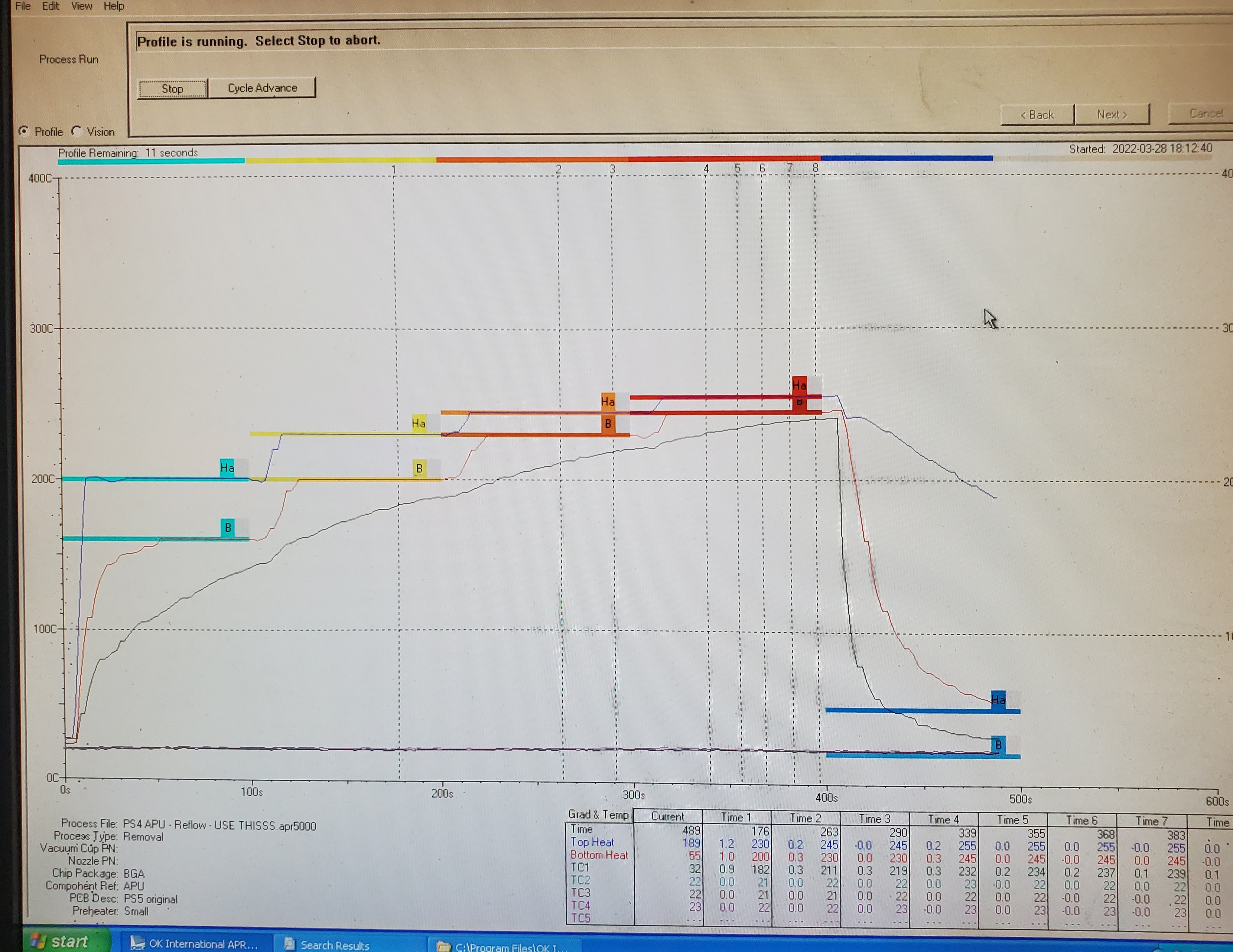Click time marker 4 on the chart
The image size is (1233, 952).
pos(706,169)
